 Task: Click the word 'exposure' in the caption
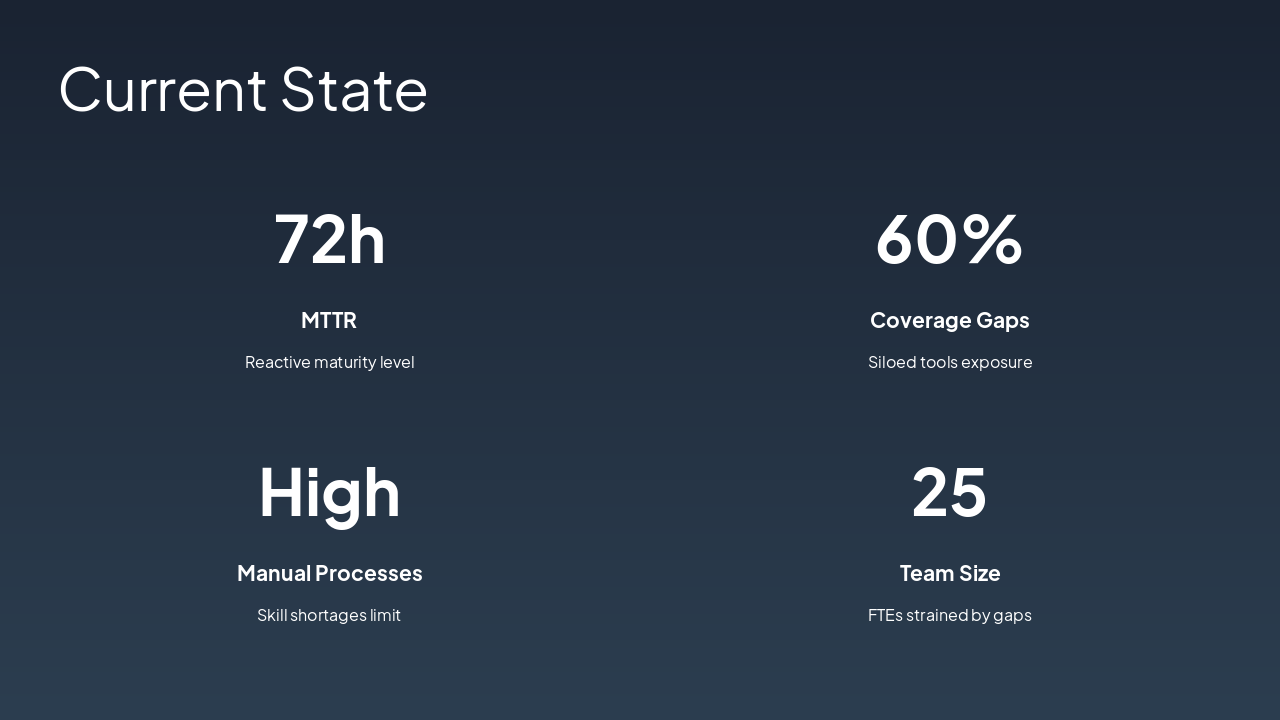click(998, 362)
